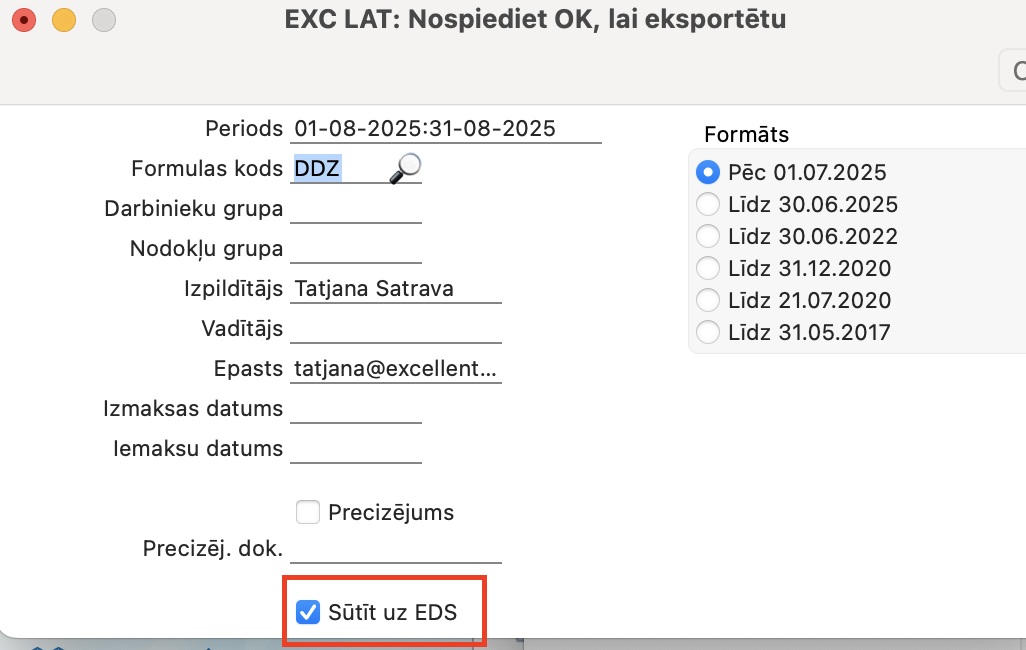This screenshot has width=1026, height=650.
Task: Select format Pēc 01.07.2025
Action: [708, 172]
